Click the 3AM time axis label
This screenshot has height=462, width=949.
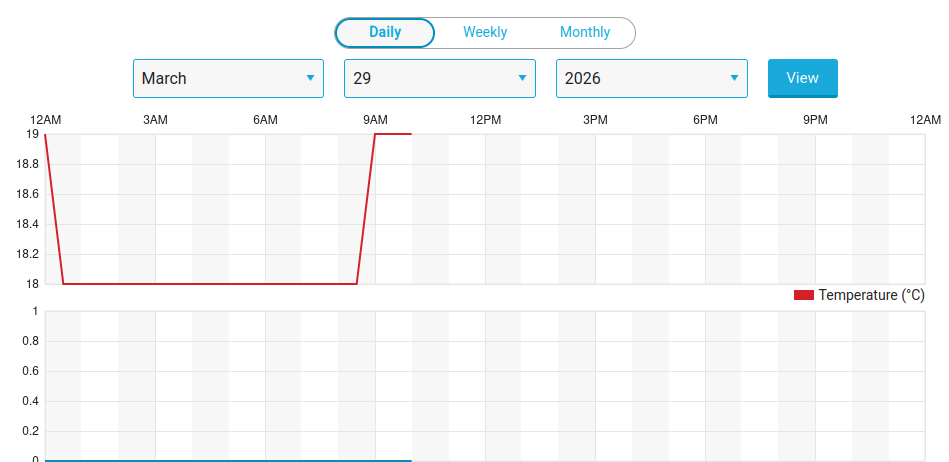point(156,120)
